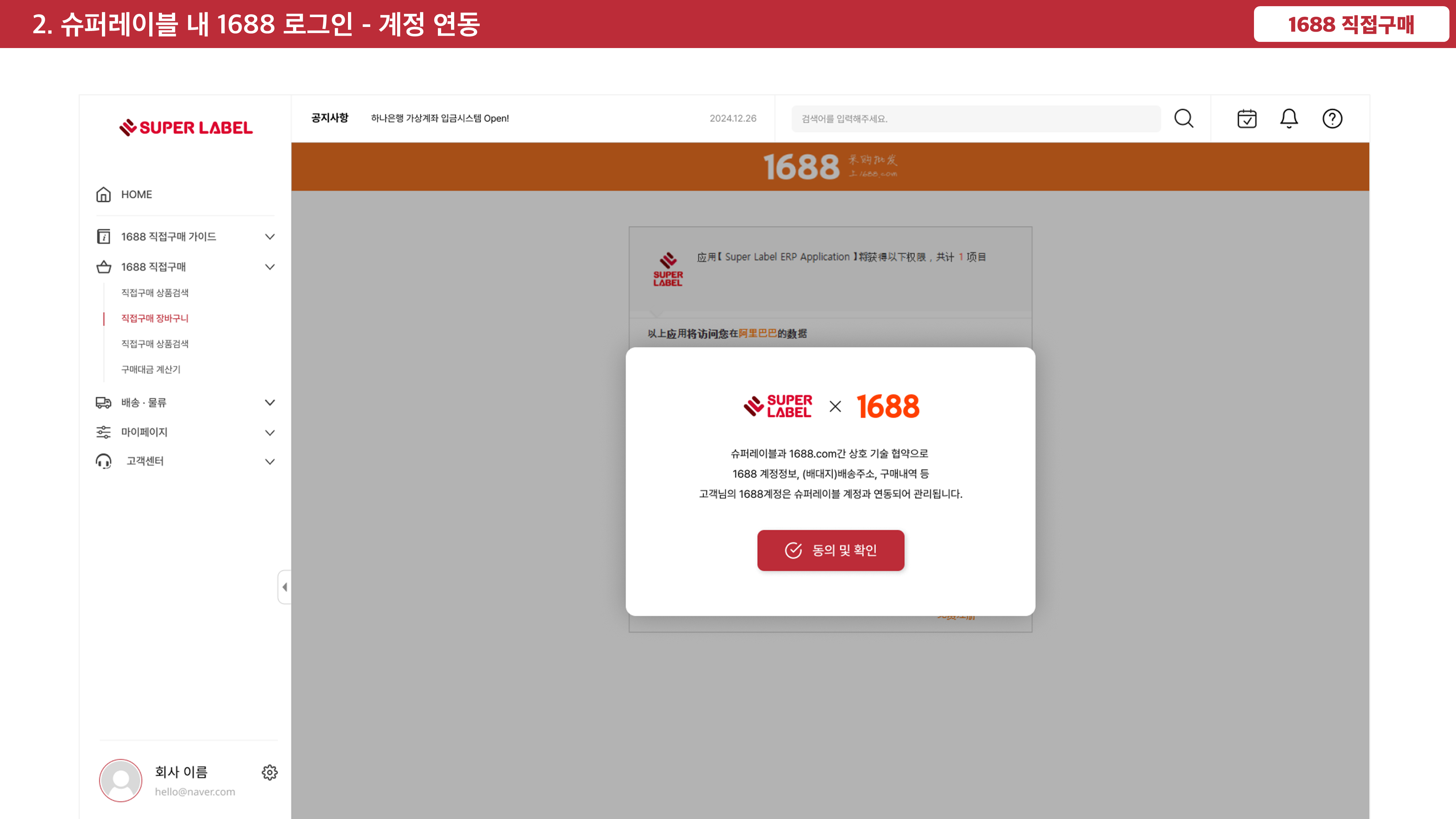Open the 1688 직접구매 가이드 menu
The width and height of the screenshot is (1456, 819).
coord(169,237)
